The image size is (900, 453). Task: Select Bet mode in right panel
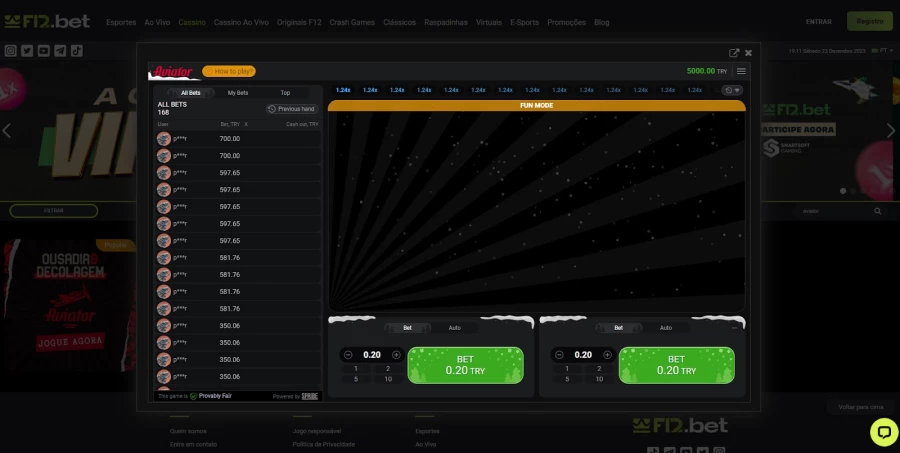point(618,328)
